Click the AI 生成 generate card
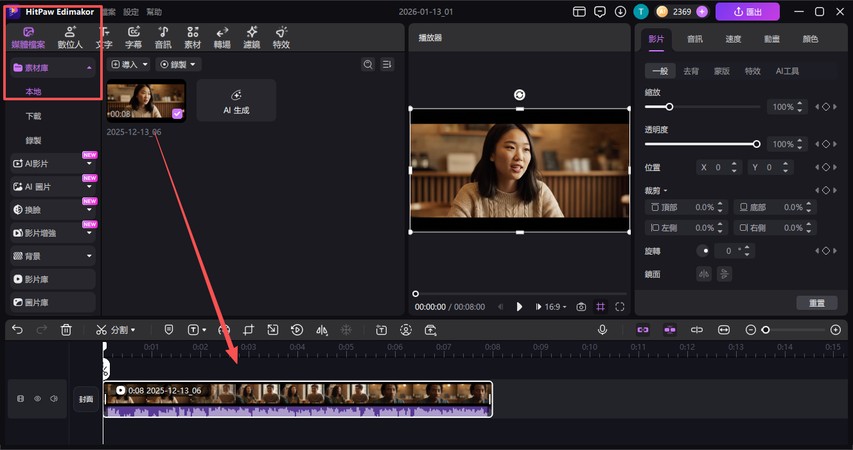 tap(236, 101)
